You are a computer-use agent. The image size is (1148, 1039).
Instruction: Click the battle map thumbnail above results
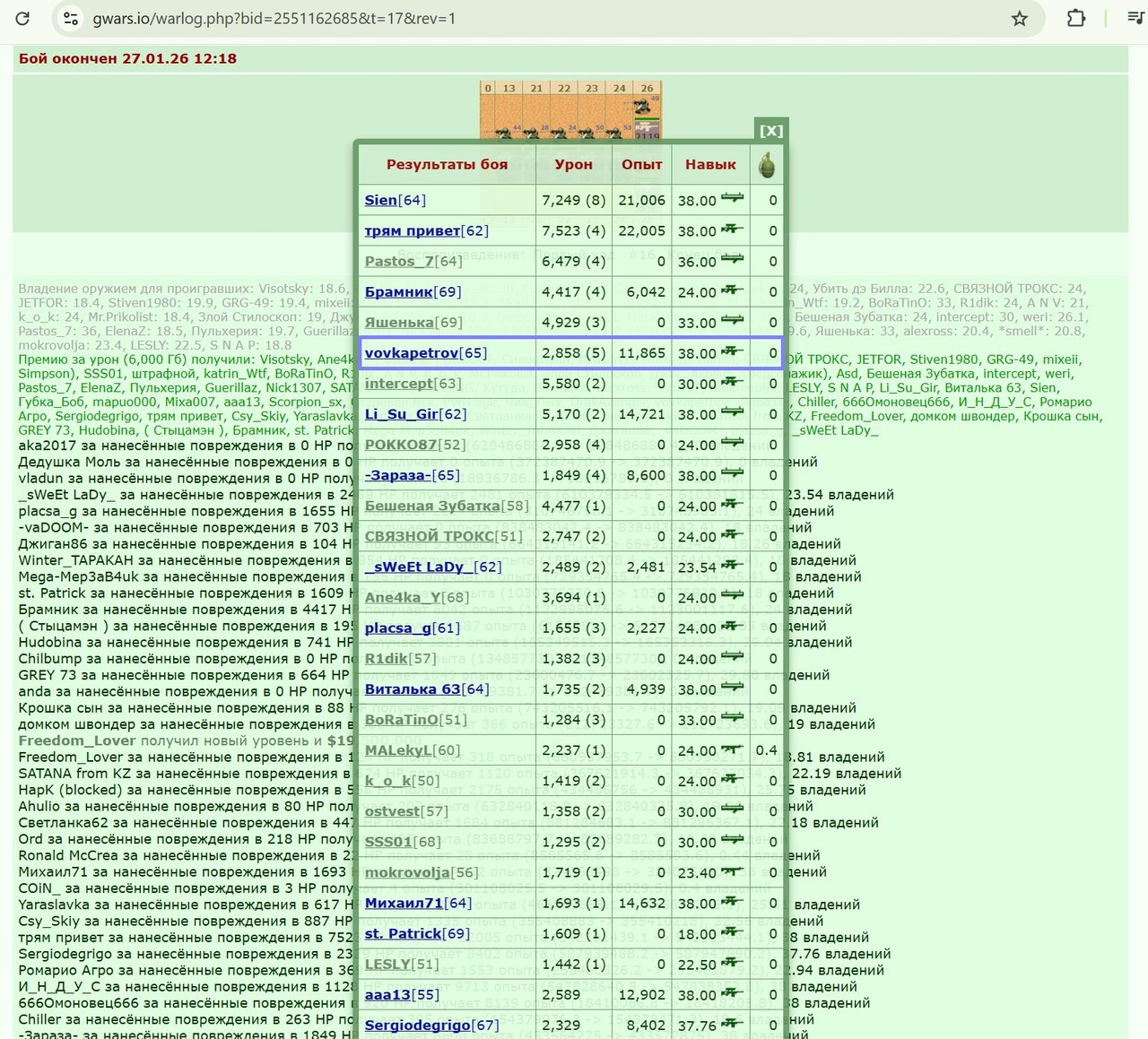(570, 109)
